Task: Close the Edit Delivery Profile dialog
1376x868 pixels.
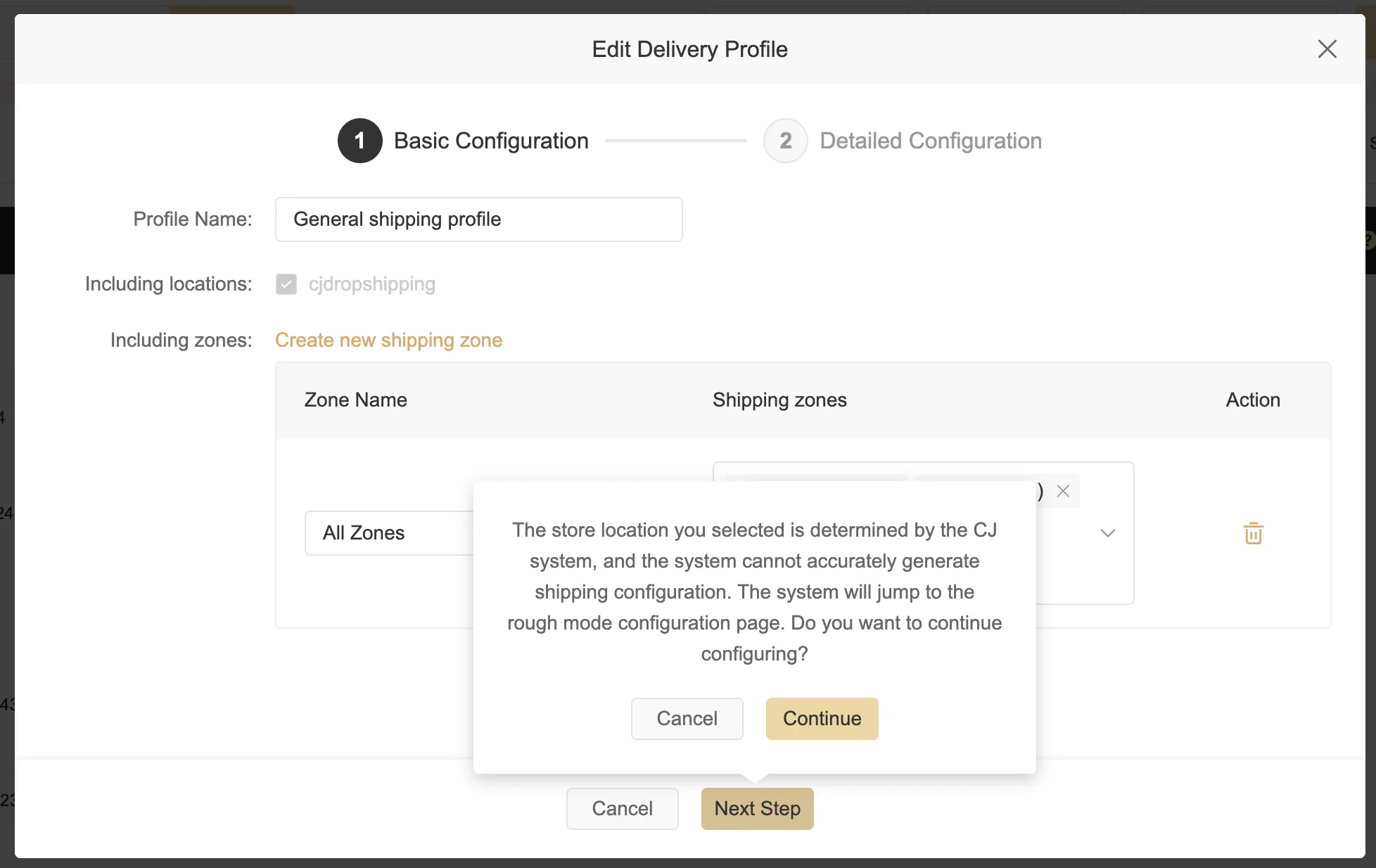Action: click(1327, 49)
